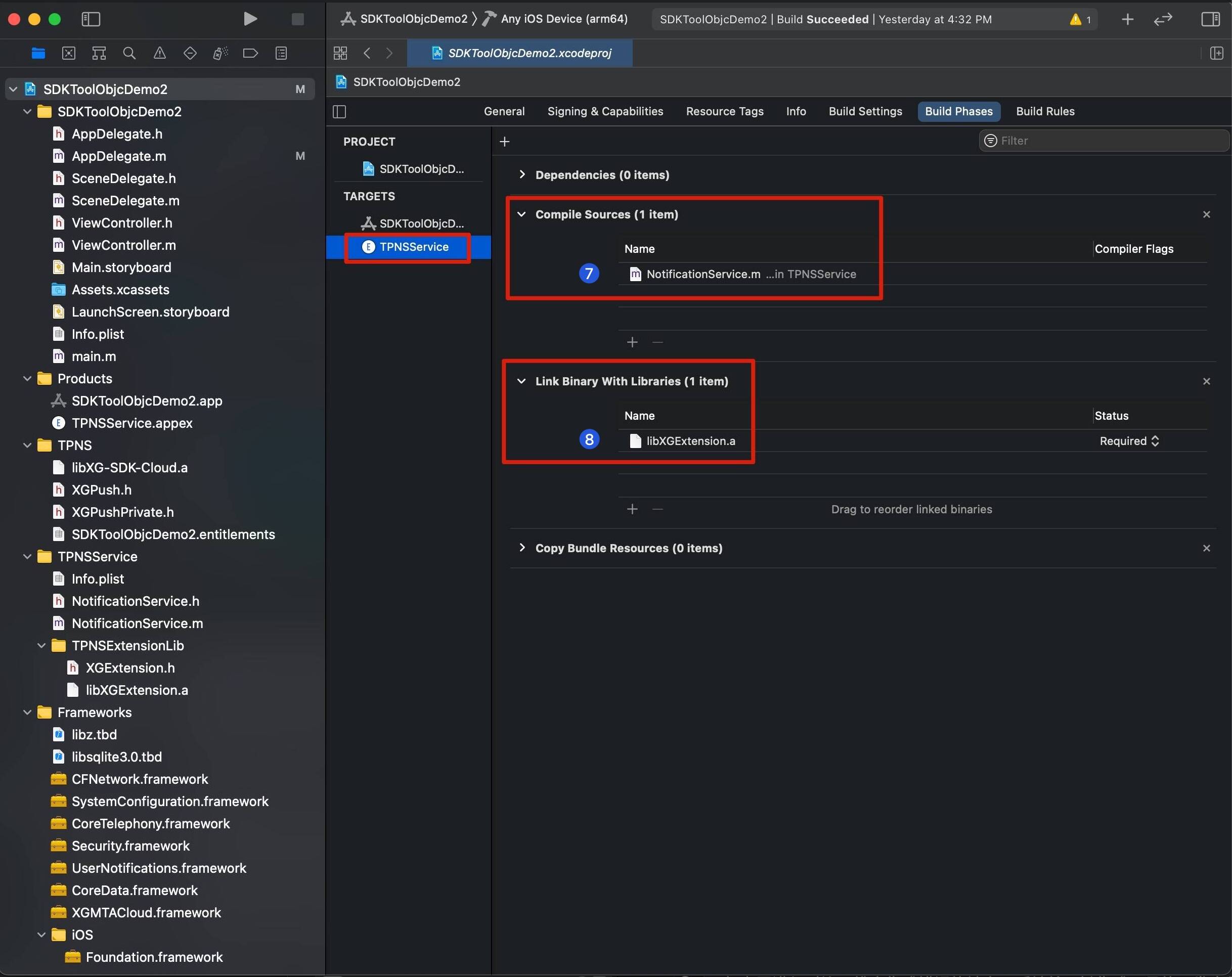Viewport: 1232px width, 977px height.
Task: Add a source file to Compile Sources
Action: click(632, 342)
